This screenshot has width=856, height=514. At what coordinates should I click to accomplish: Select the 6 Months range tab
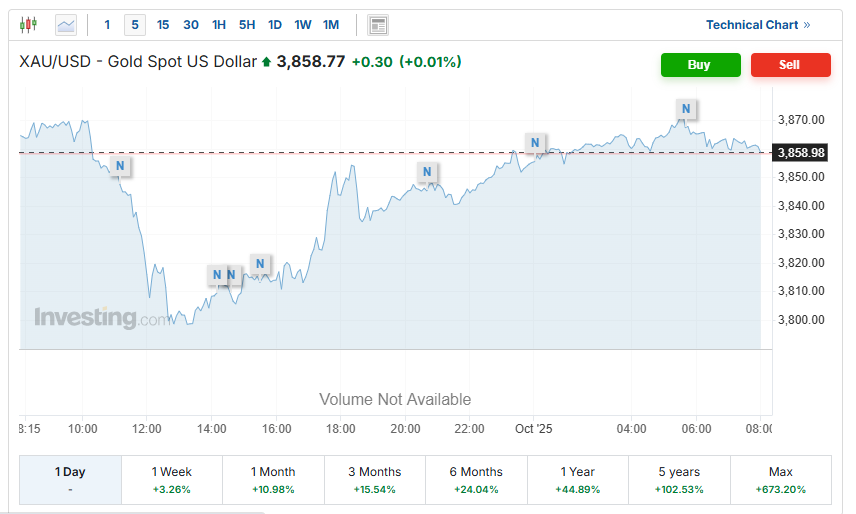pyautogui.click(x=476, y=479)
